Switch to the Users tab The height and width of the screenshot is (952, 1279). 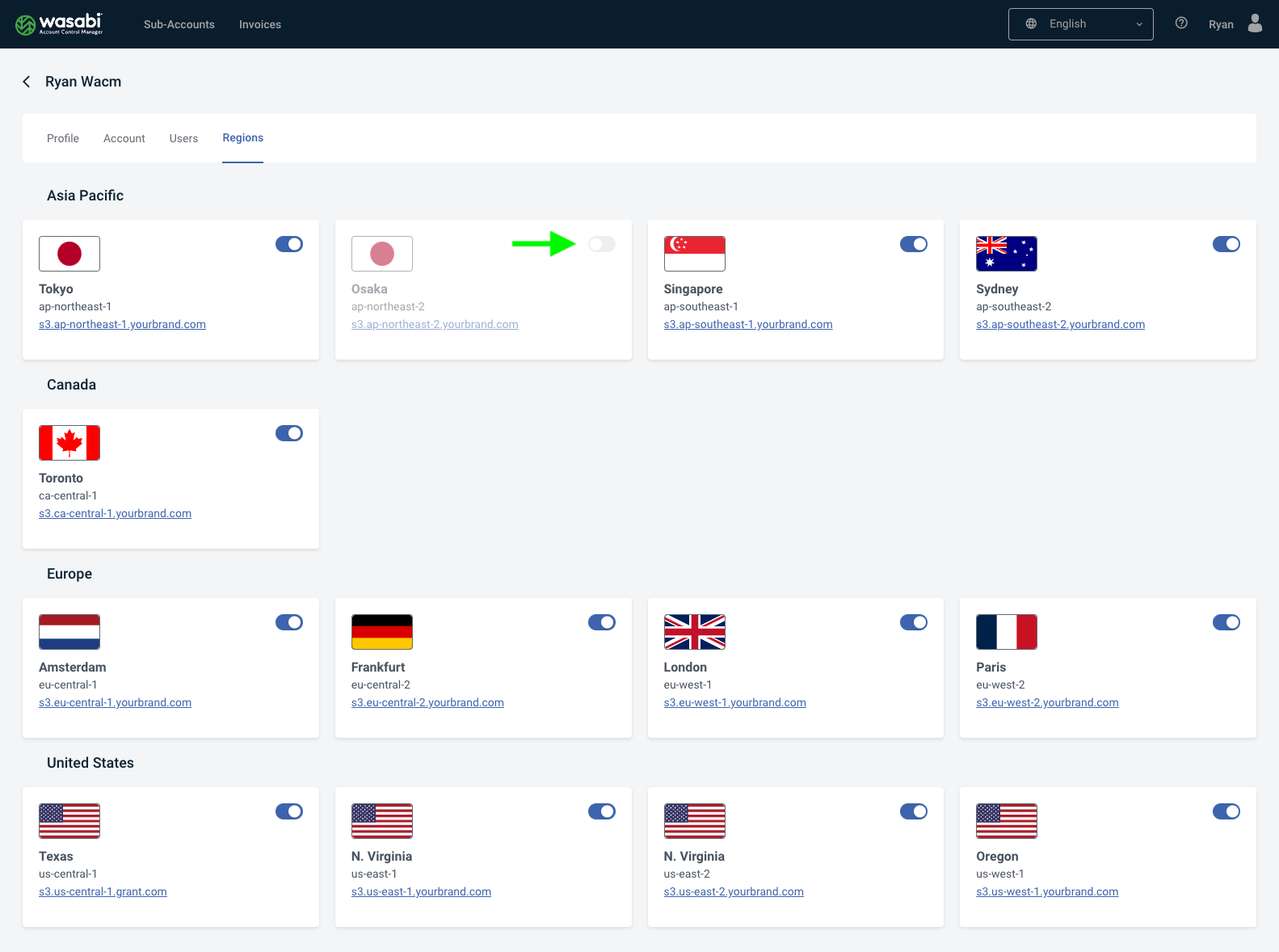(183, 138)
